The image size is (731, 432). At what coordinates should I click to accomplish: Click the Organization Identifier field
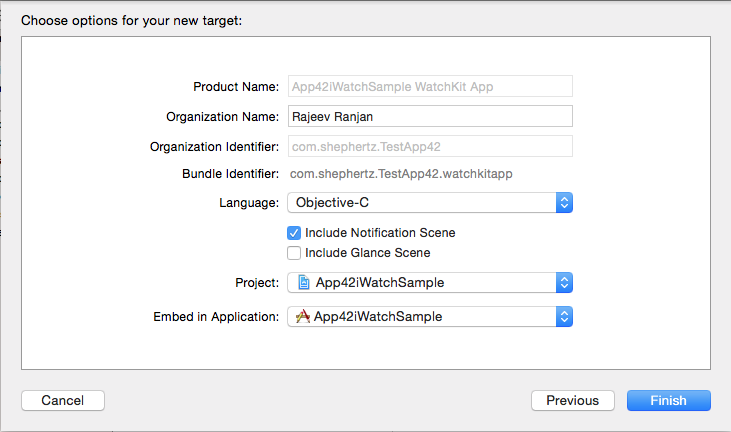429,146
